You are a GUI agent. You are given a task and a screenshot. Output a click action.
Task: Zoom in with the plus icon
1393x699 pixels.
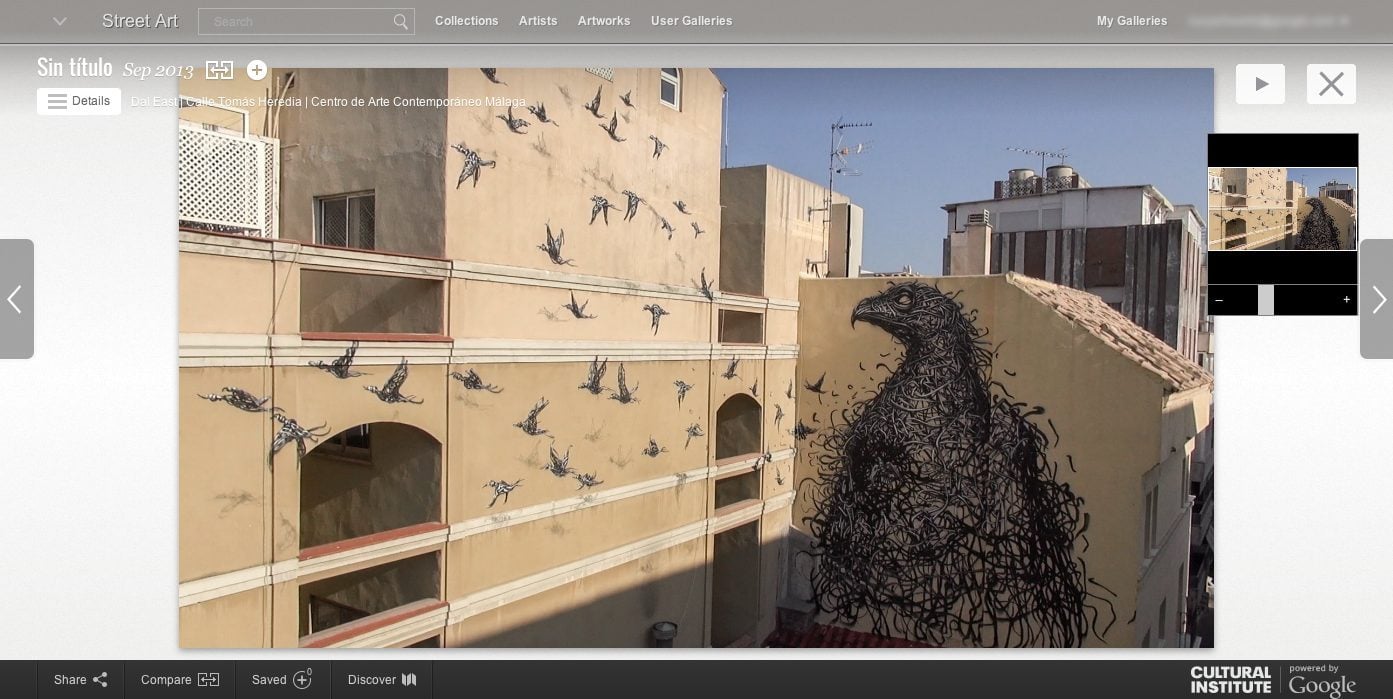(x=1346, y=300)
